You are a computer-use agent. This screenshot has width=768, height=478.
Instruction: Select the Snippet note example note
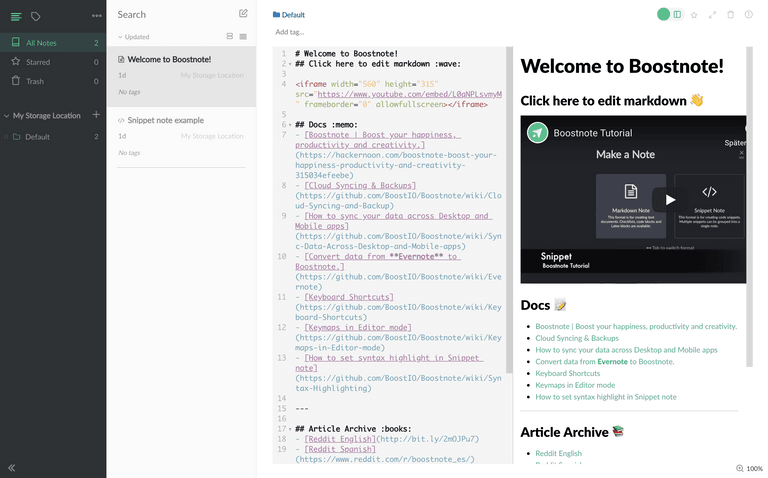[181, 137]
